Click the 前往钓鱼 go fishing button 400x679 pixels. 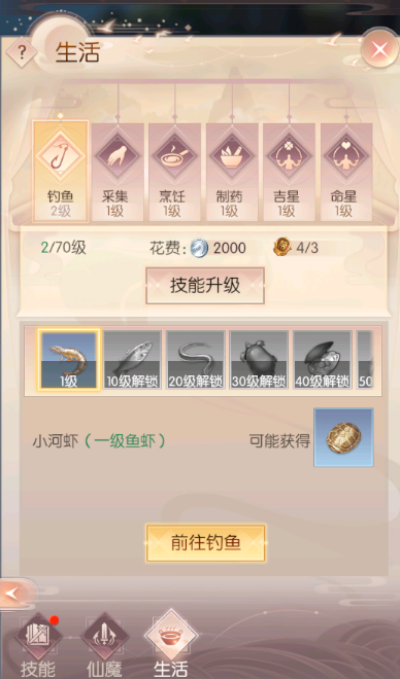[206, 543]
